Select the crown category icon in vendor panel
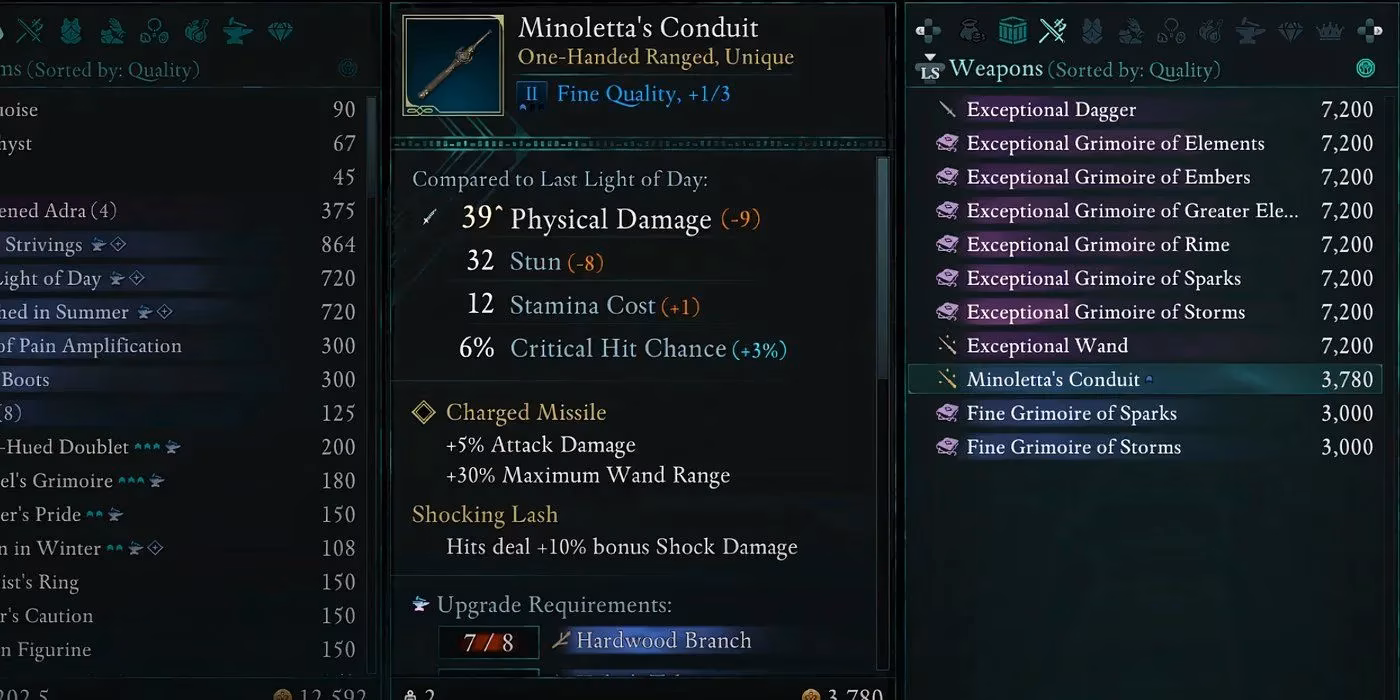This screenshot has height=700, width=1400. point(1329,31)
